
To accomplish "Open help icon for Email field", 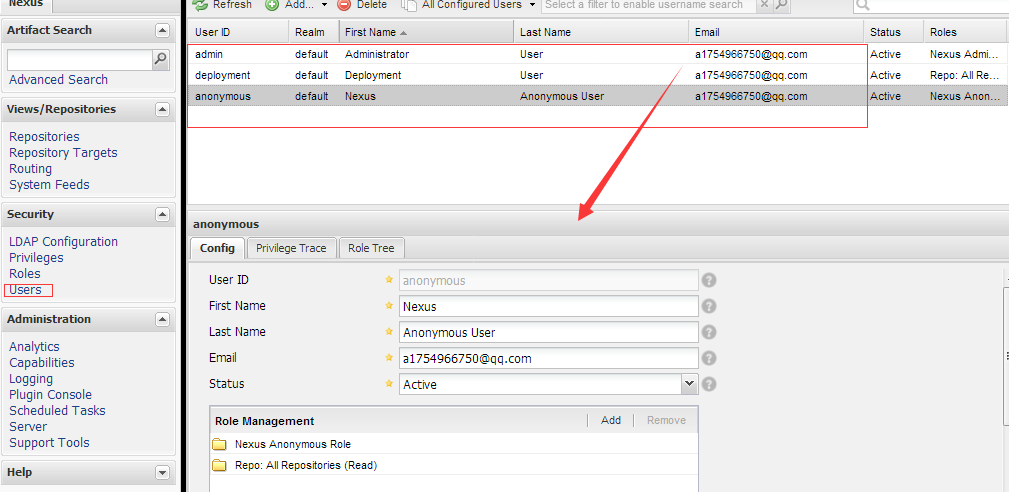I will 708,358.
